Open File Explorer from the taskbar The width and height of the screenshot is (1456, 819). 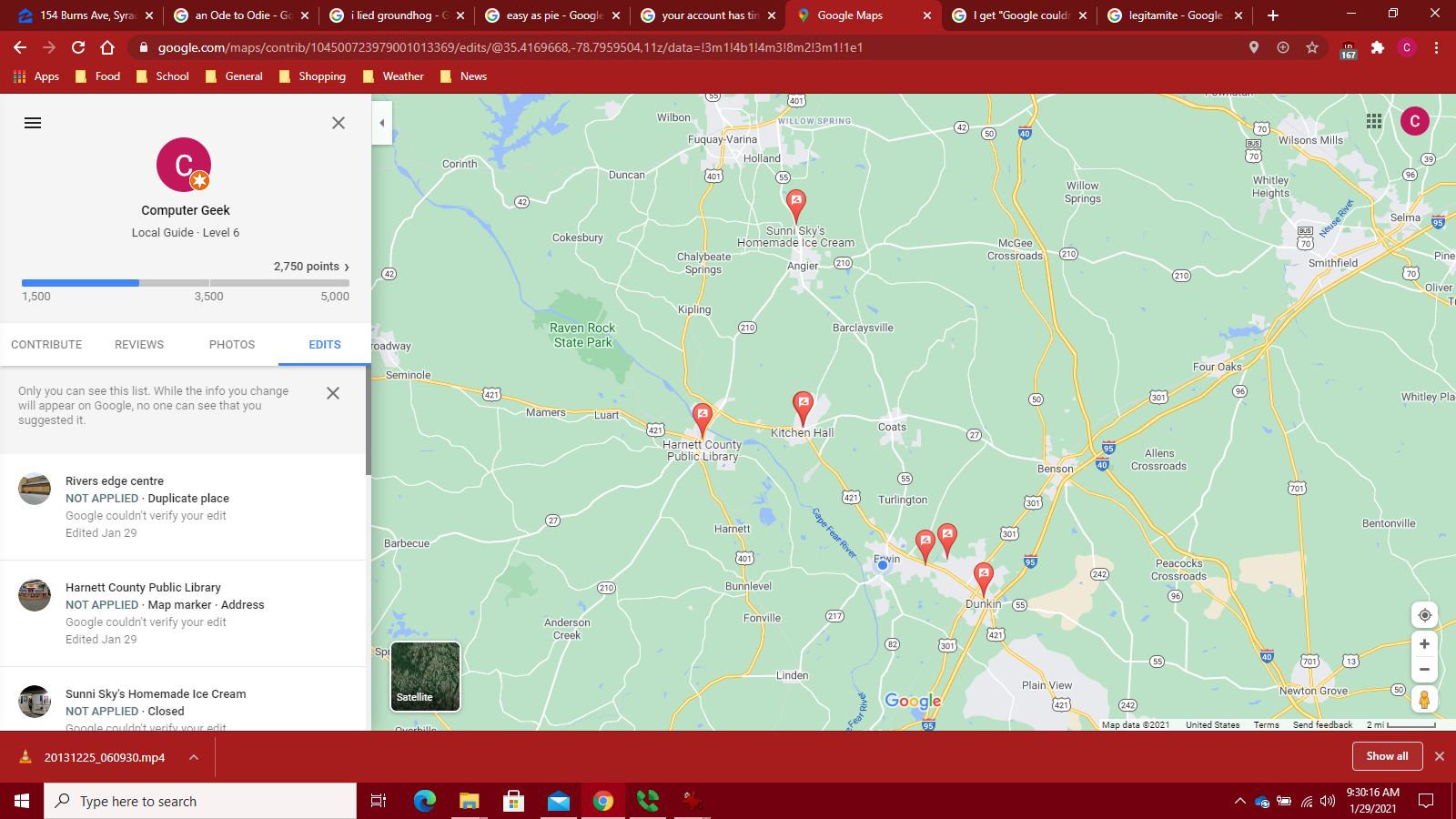click(x=469, y=801)
